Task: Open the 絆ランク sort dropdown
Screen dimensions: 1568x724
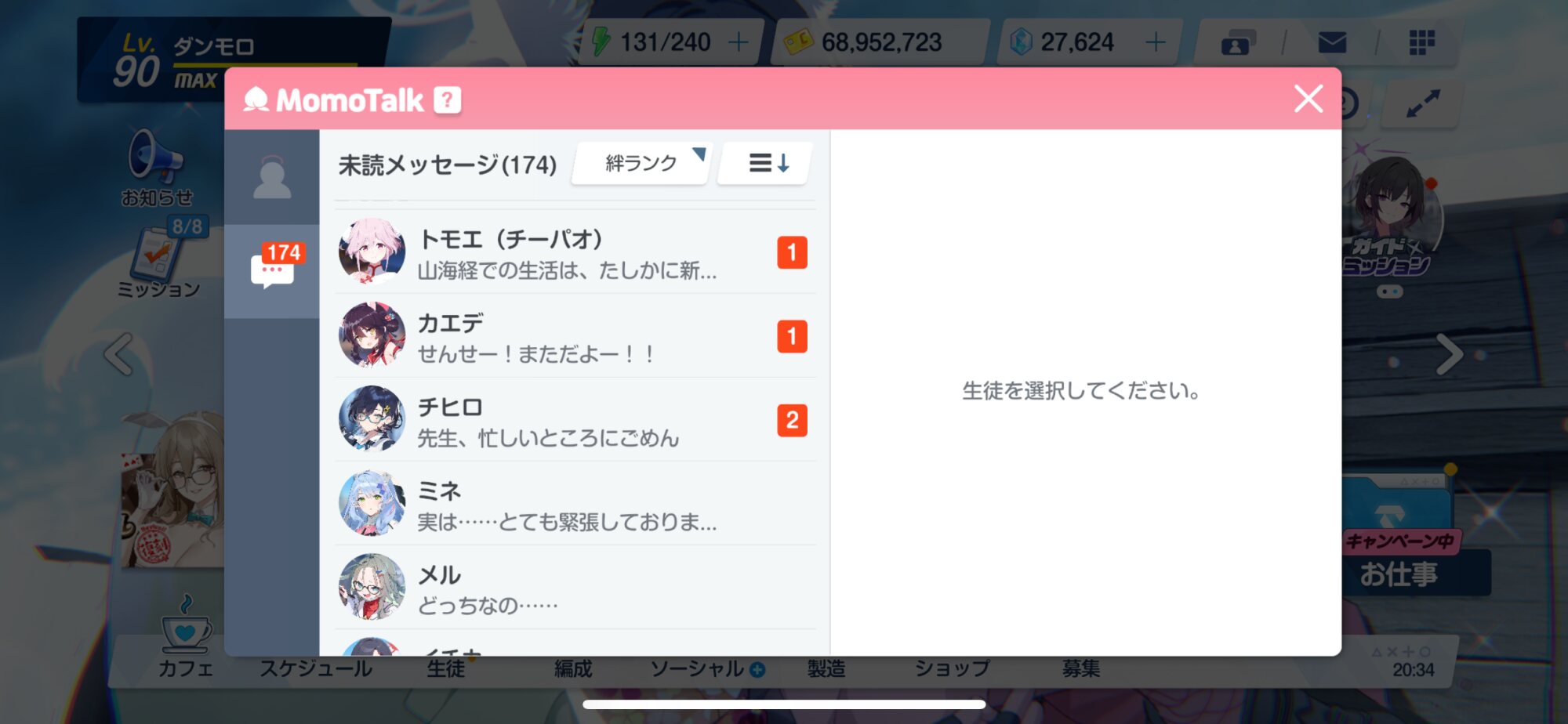Action: [641, 163]
